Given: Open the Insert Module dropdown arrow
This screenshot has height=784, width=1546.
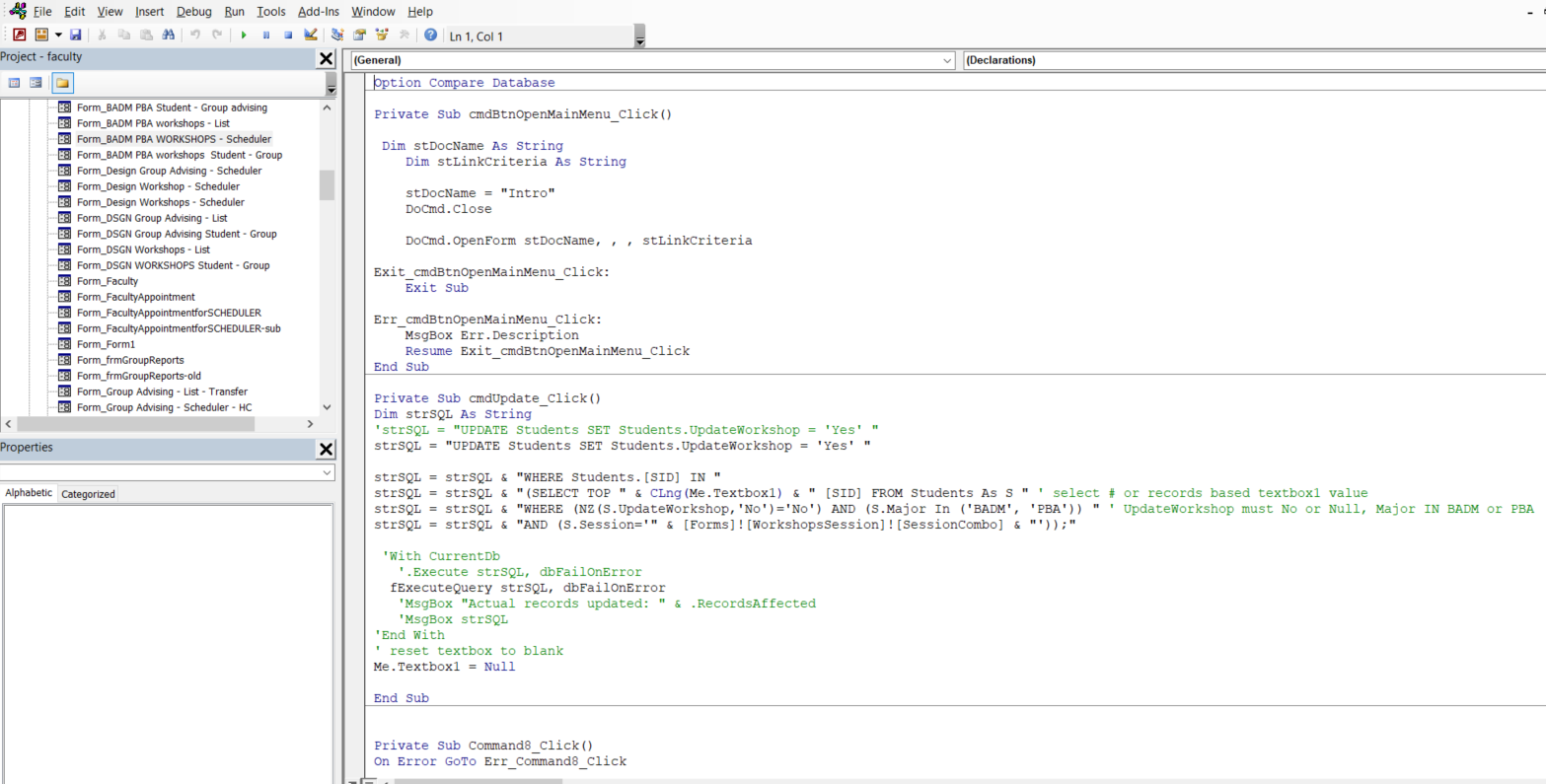Looking at the screenshot, I should point(58,35).
